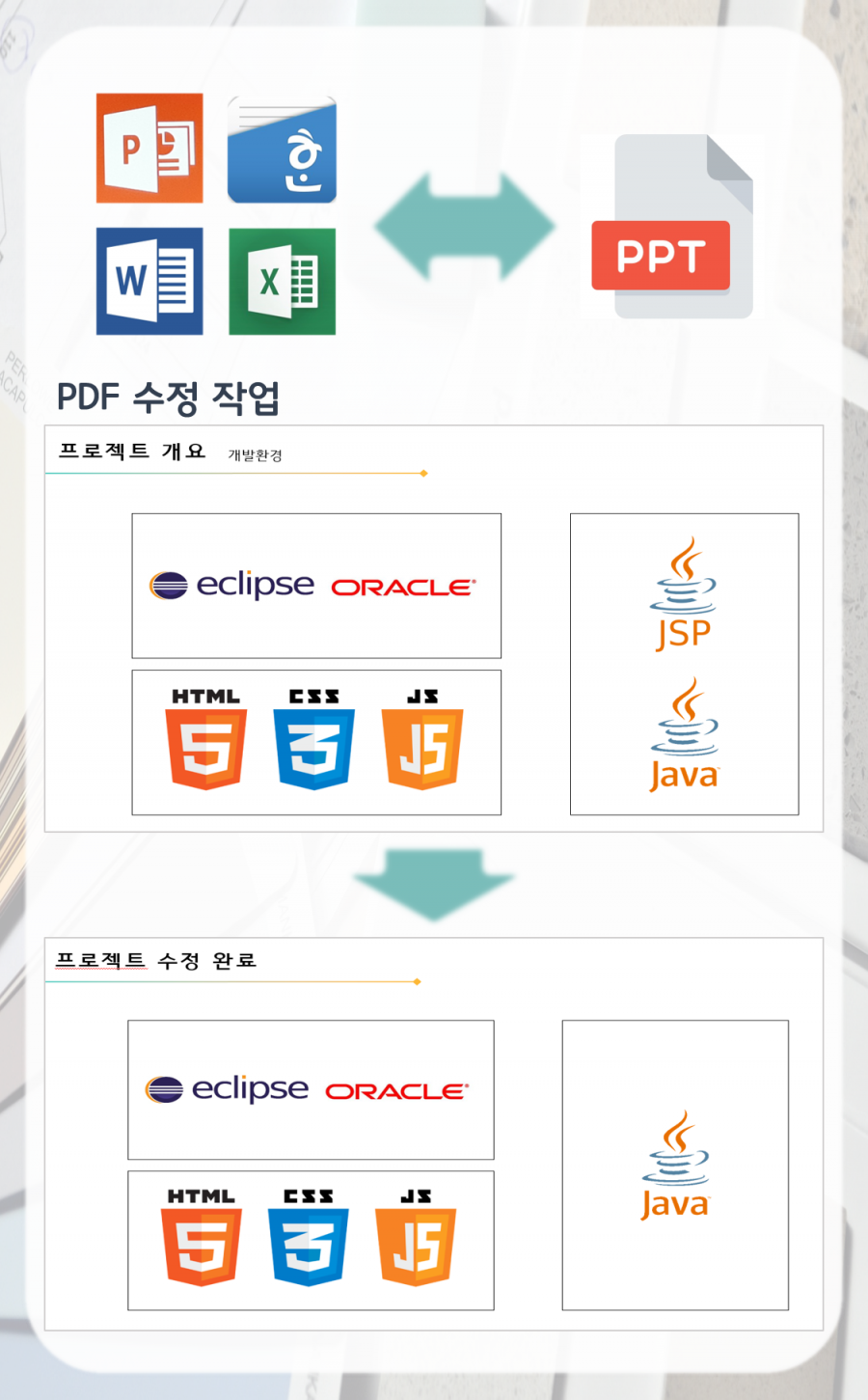Click the "PDF 수정 작업" heading
Viewport: 868px width, 1400px height.
[168, 398]
